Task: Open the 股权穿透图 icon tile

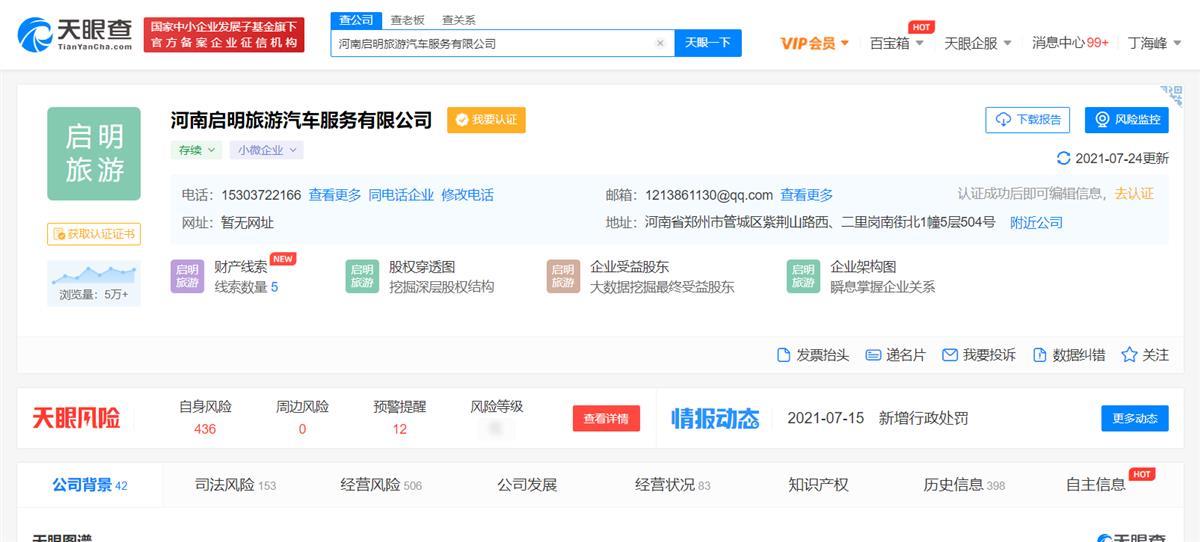Action: click(362, 276)
